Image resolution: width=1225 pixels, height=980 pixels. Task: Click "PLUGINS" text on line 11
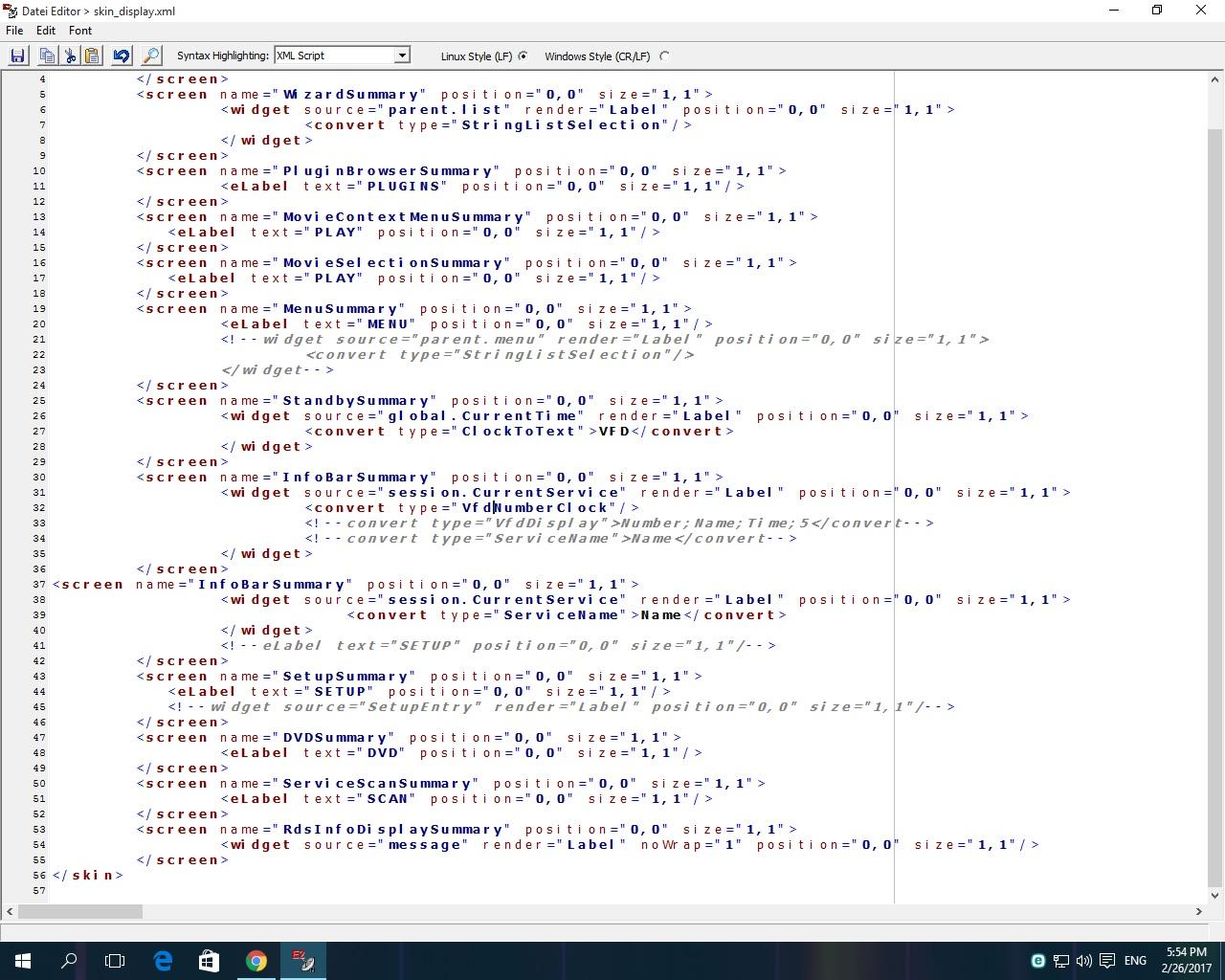tap(404, 186)
